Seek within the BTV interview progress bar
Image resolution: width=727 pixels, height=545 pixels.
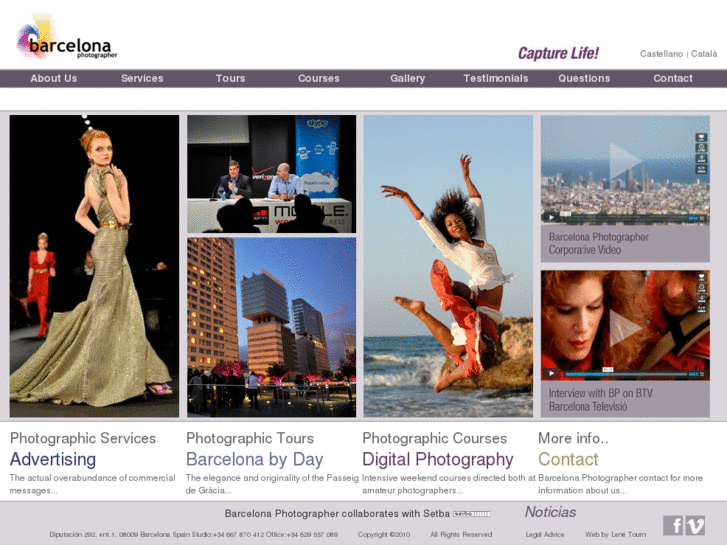pos(624,374)
